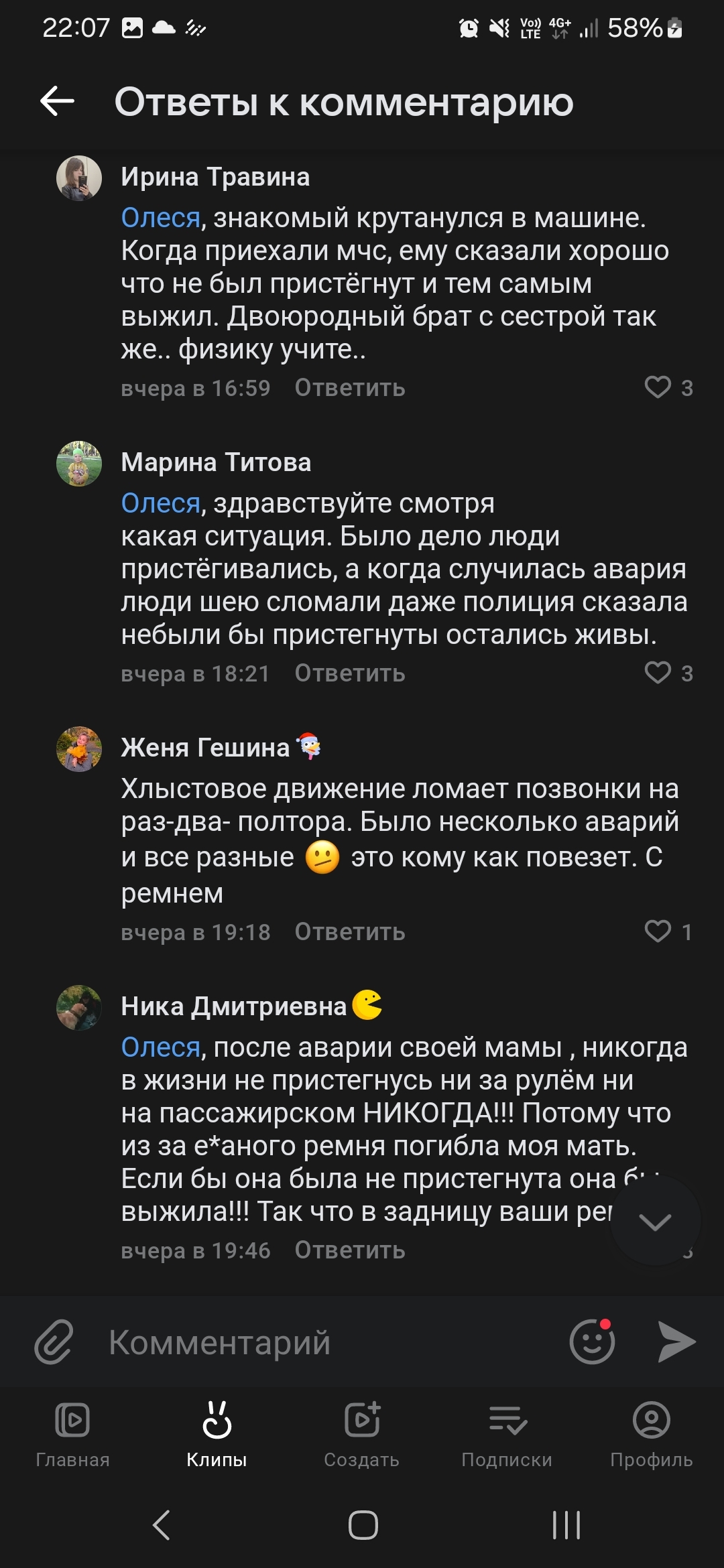Open Ирина Травина's profile avatar
Image resolution: width=724 pixels, height=1568 pixels.
pos(79,178)
